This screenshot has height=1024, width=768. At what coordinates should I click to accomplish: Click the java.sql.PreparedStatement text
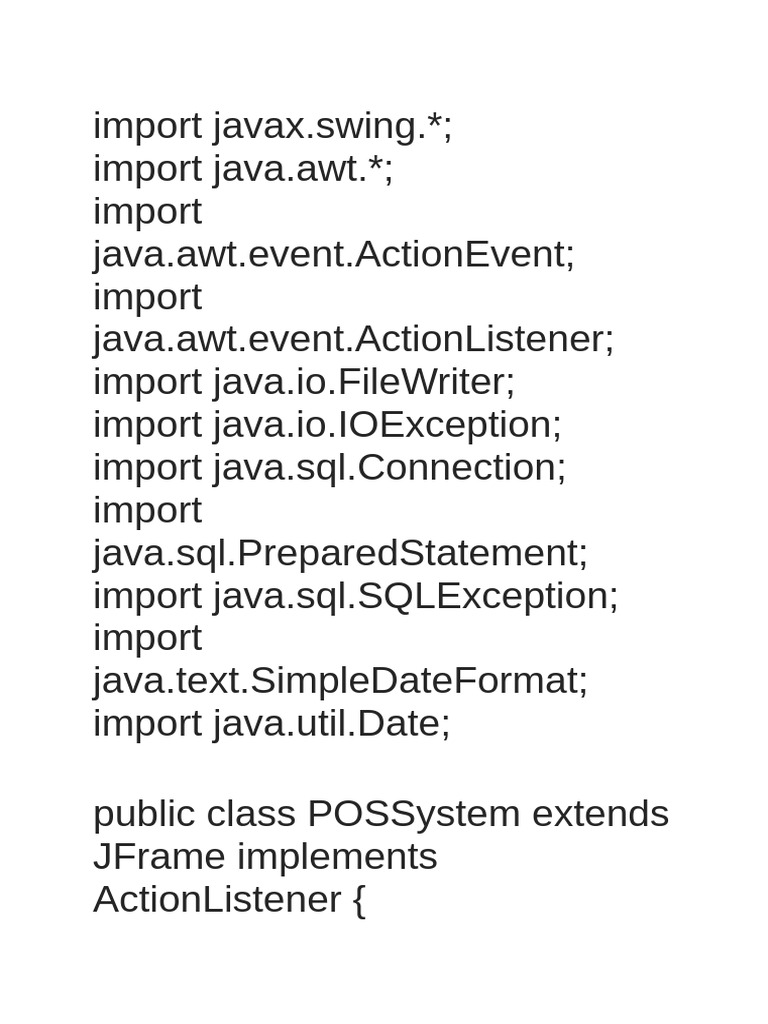point(340,552)
